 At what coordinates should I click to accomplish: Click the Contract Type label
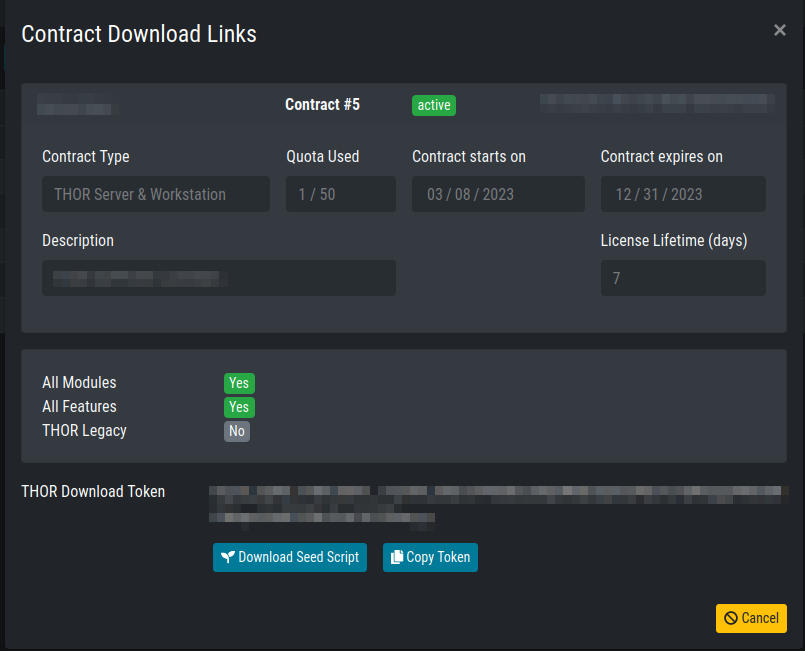tap(86, 157)
